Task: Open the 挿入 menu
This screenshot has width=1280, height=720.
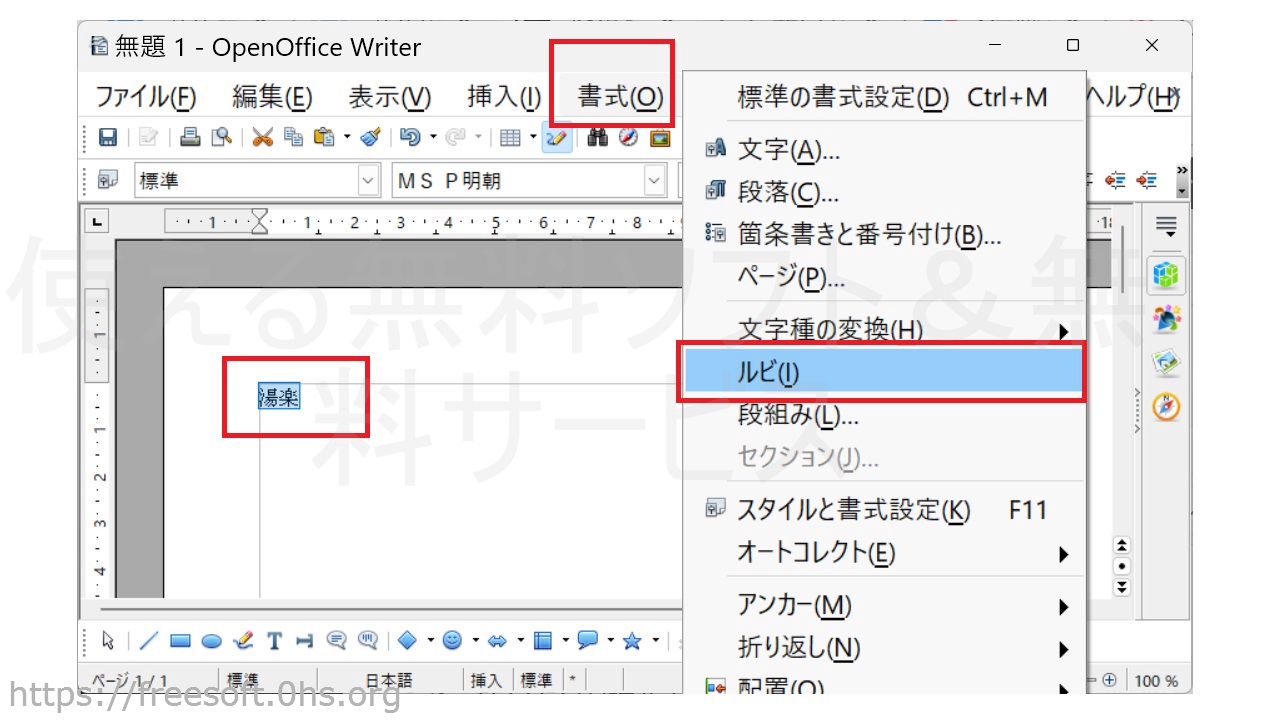Action: 504,97
